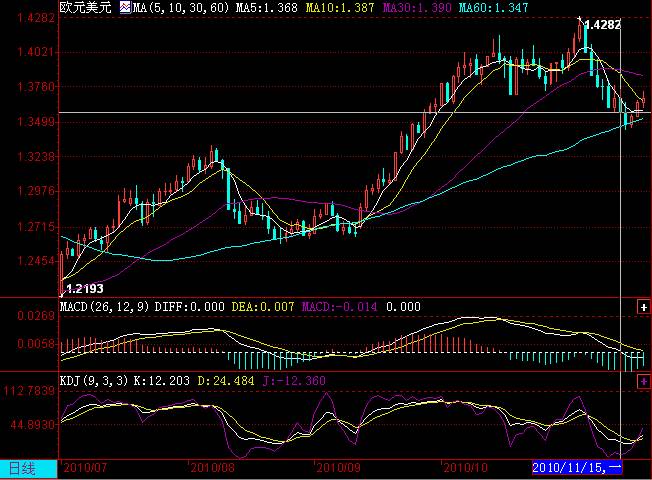Screen dimensions: 652x480
Task: Click the 1.4021 price axis label
Action: [36, 52]
